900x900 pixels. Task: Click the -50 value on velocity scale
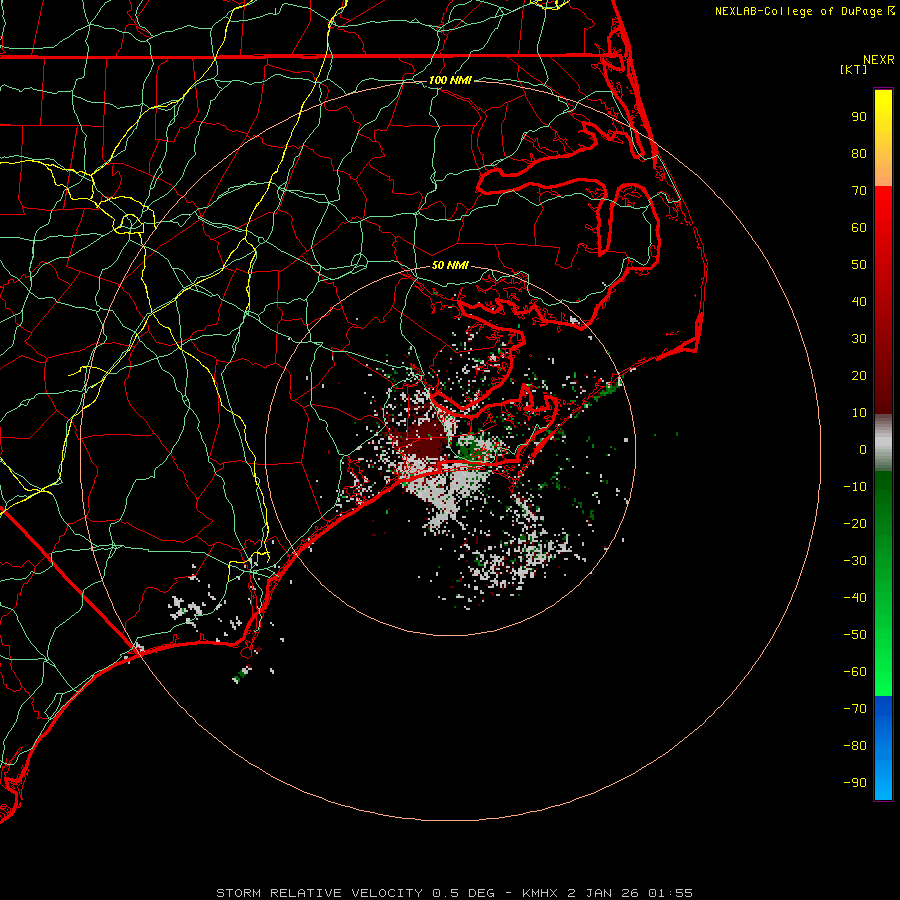point(855,635)
